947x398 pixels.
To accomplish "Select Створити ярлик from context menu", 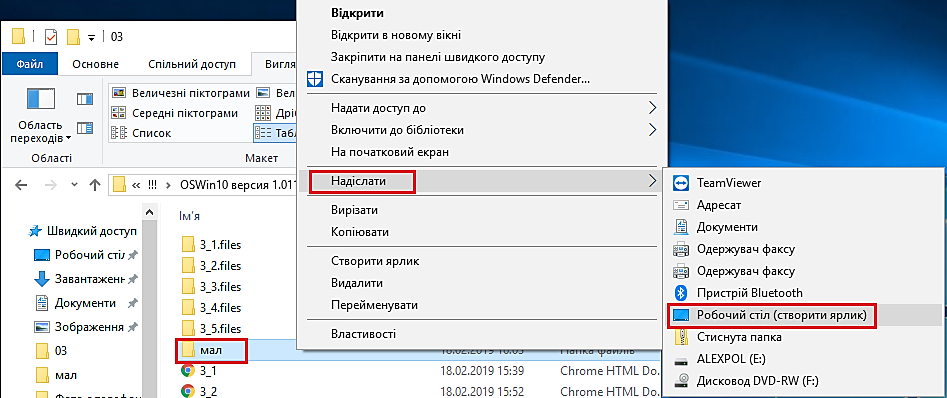I will point(375,262).
